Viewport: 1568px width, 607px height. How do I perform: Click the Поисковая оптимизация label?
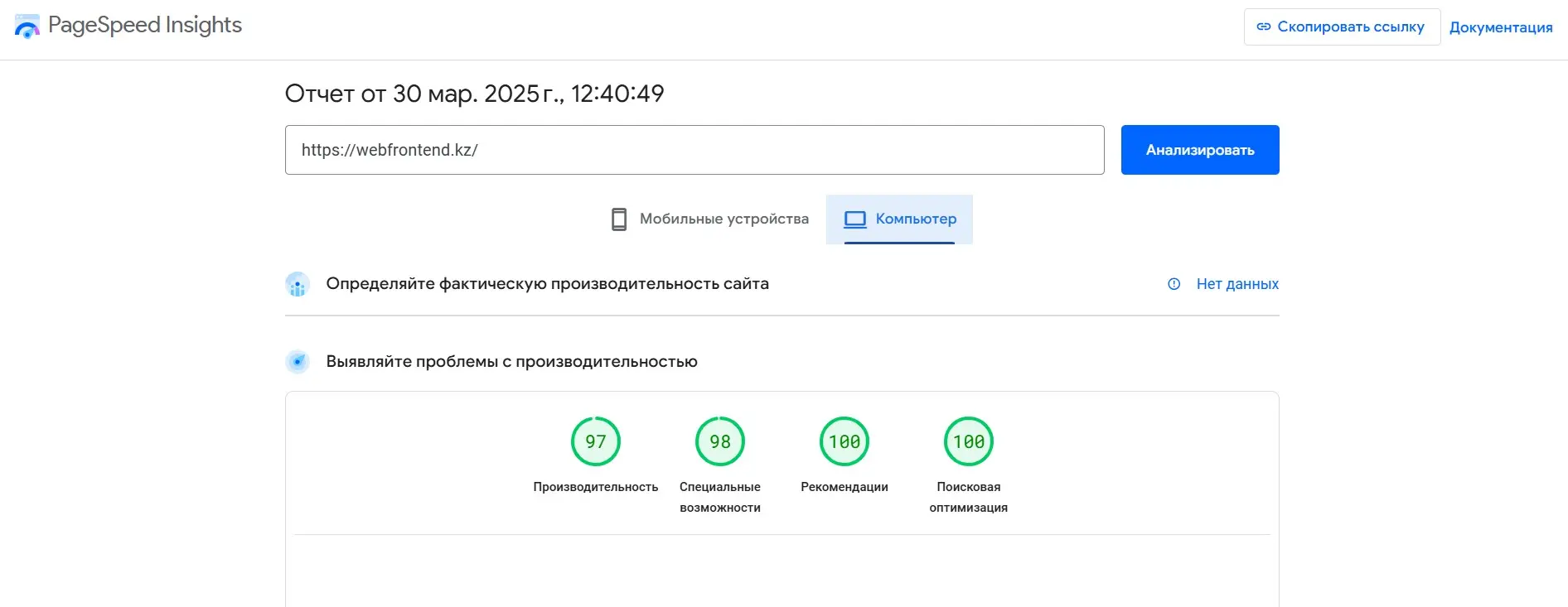969,497
